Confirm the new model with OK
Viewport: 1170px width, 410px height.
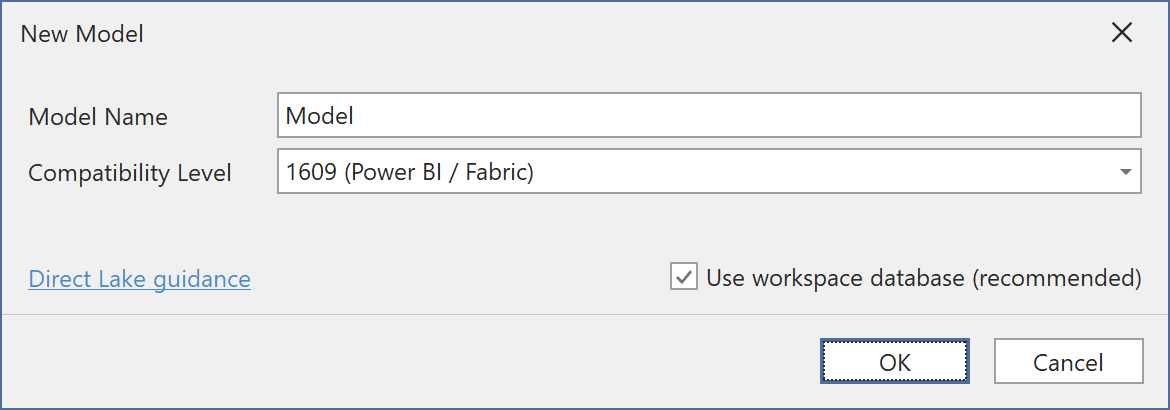895,361
